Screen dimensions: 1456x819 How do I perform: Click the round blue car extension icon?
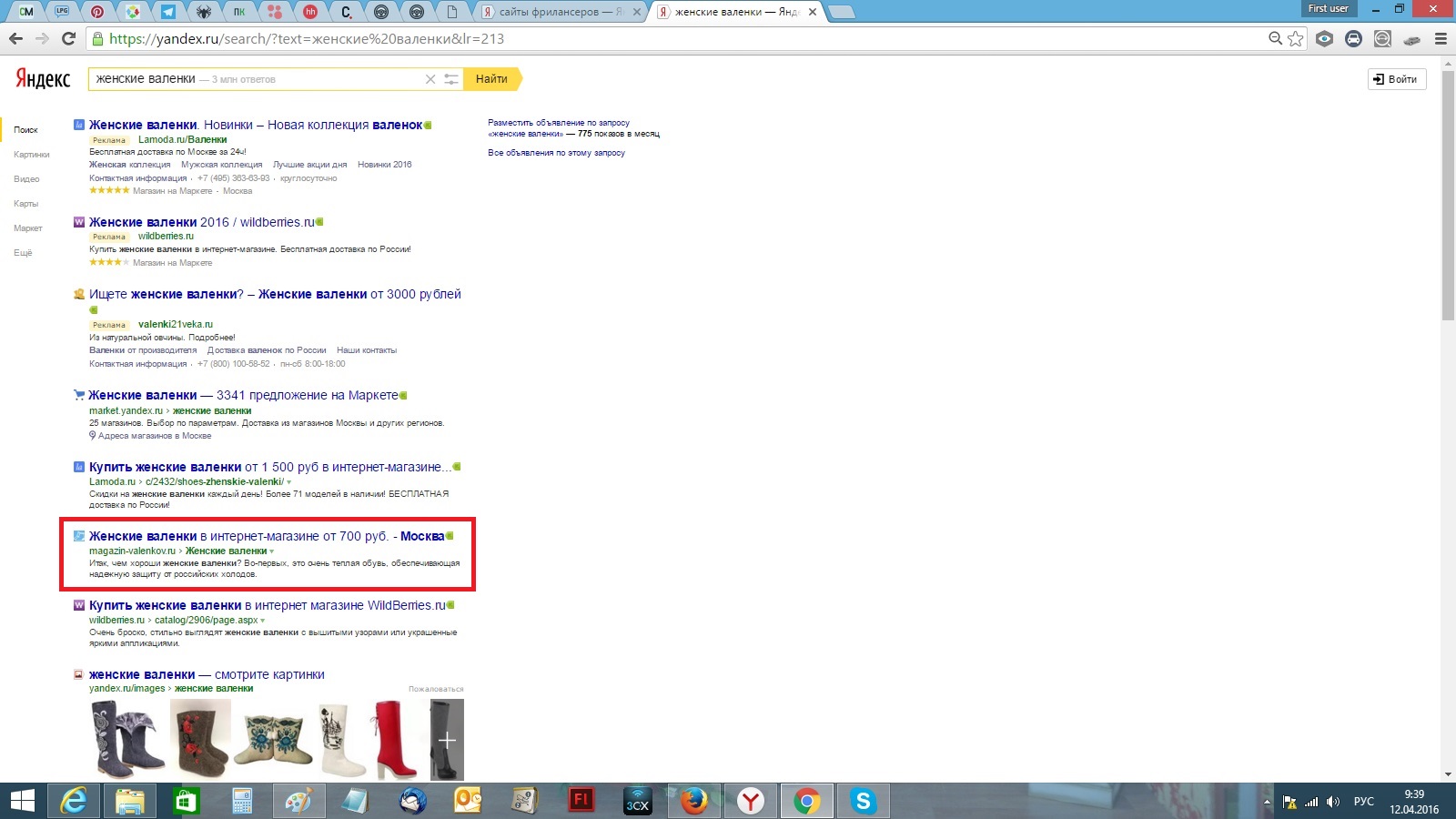tap(1353, 38)
